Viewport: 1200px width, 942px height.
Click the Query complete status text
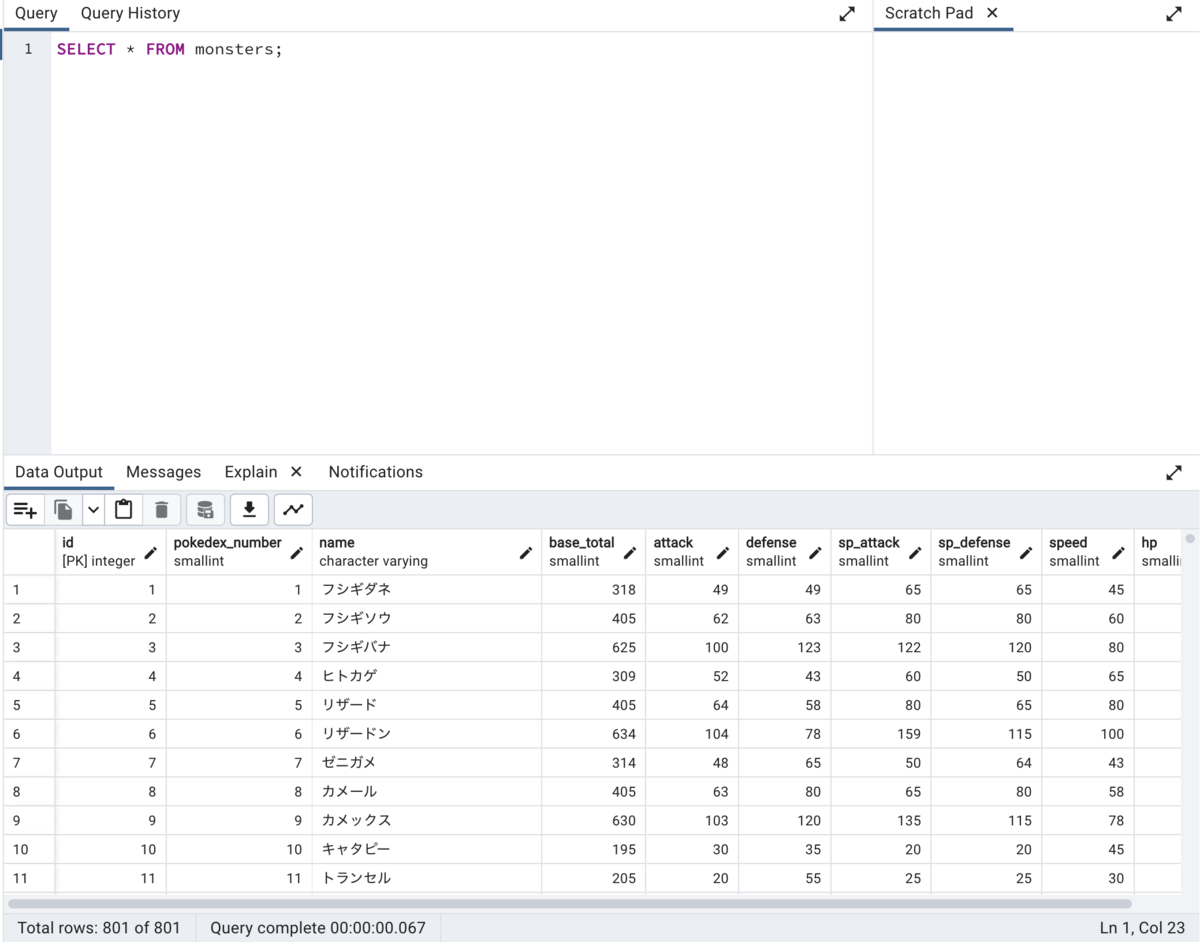(318, 928)
